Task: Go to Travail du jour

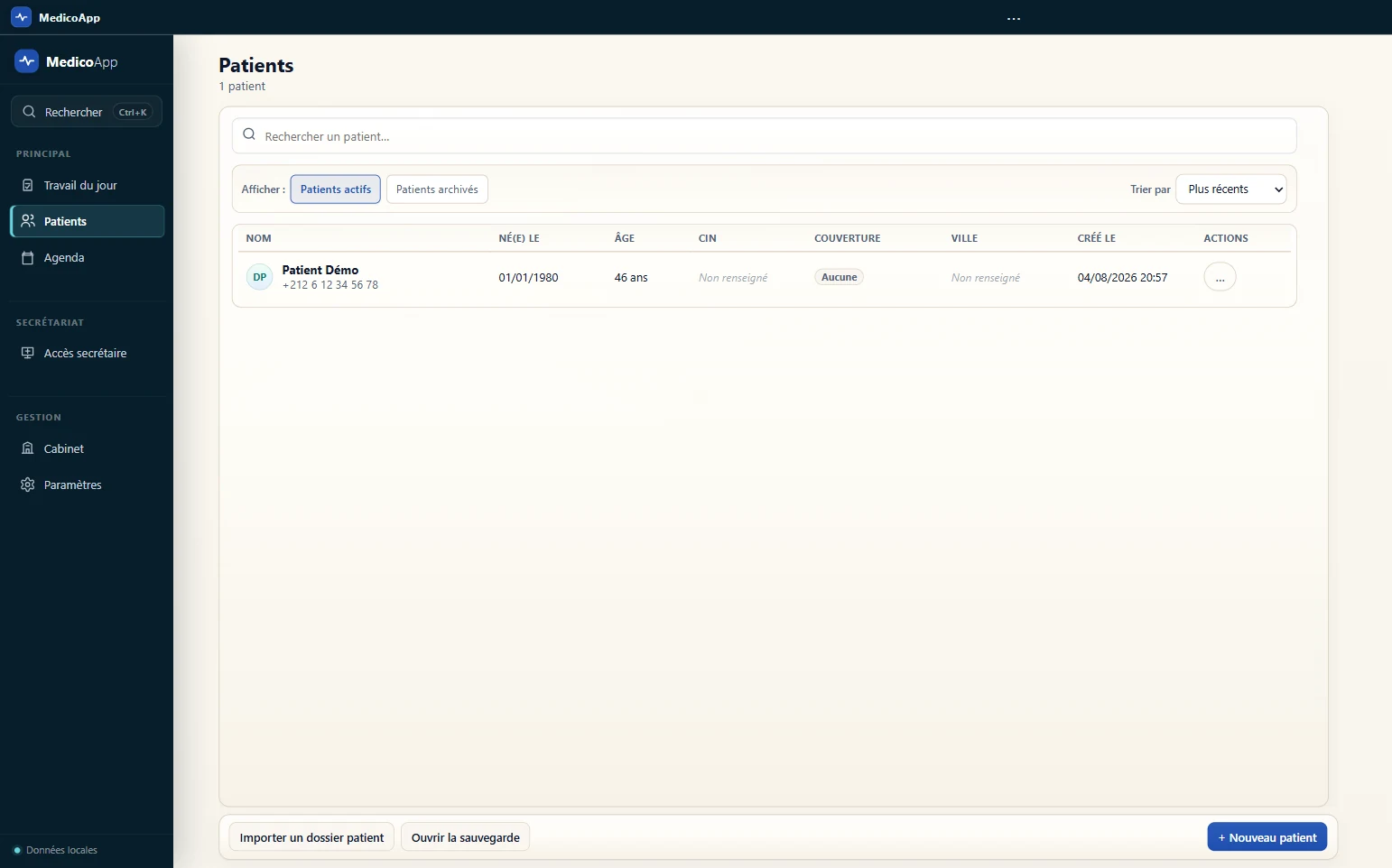Action: point(88,185)
